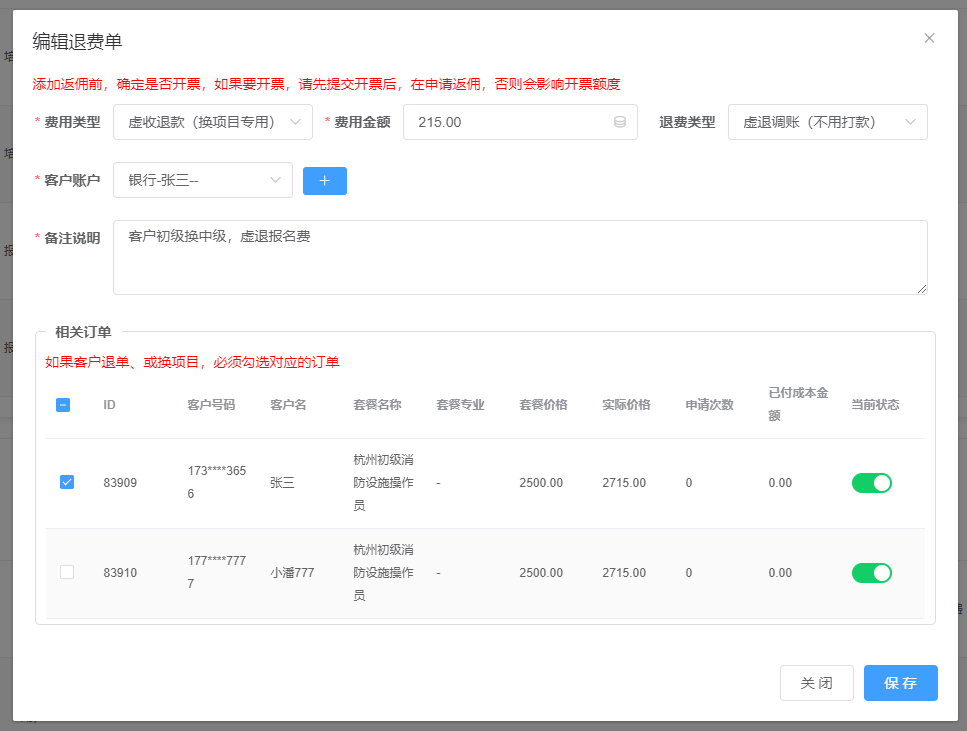Click the 实际价格 column header

[x=626, y=405]
